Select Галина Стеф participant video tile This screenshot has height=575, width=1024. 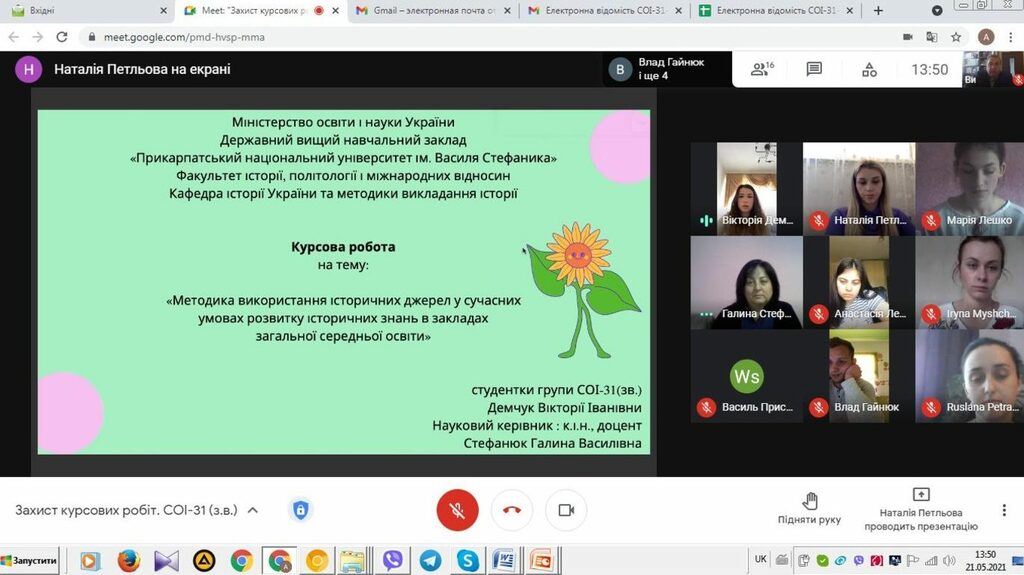pos(746,282)
